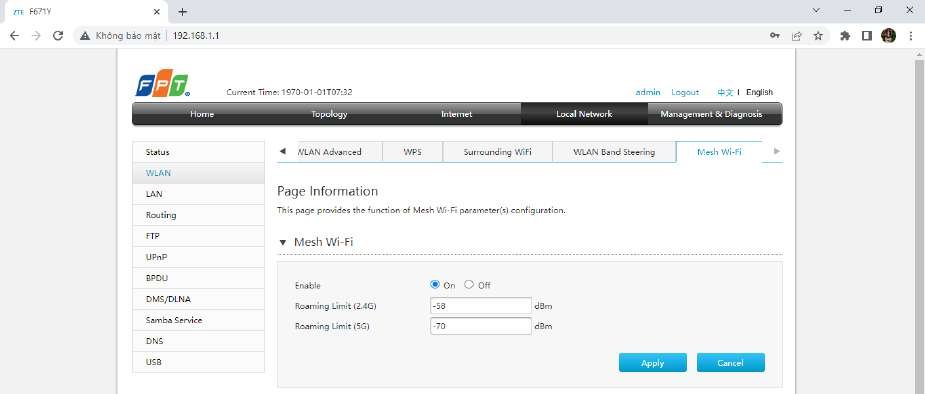Close the F671Y browser tab
This screenshot has height=394, width=925.
[x=156, y=12]
